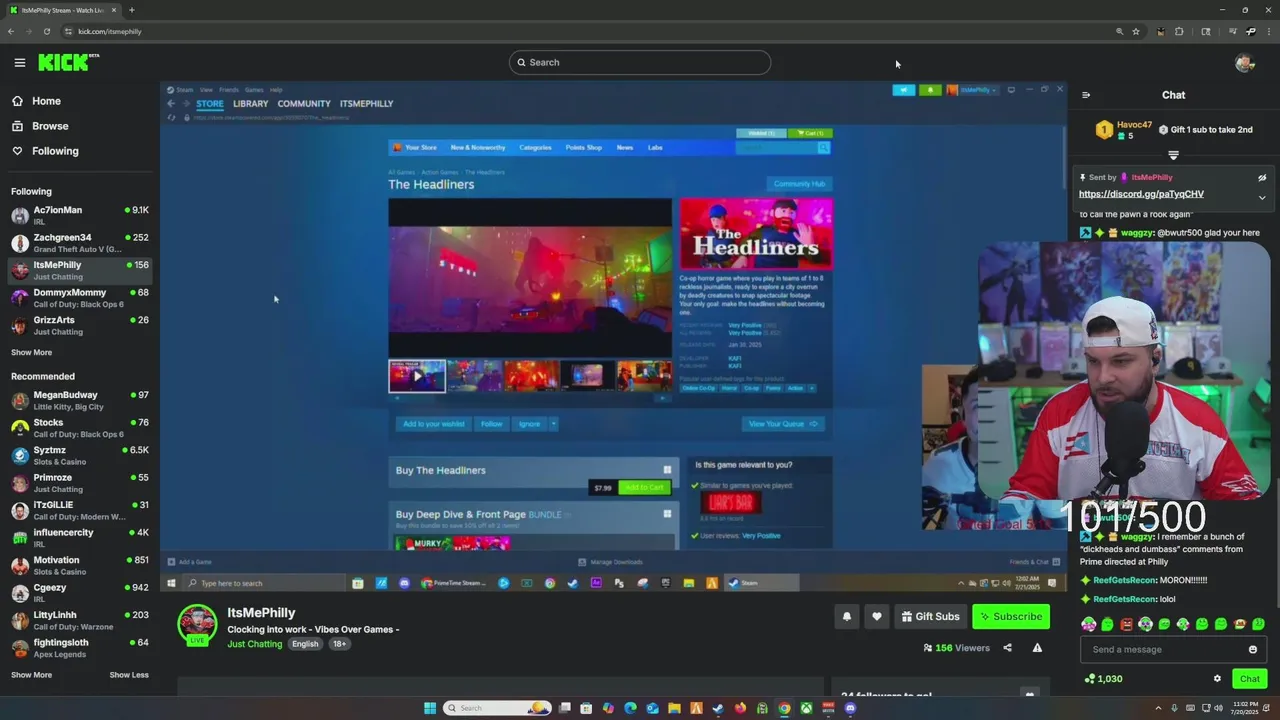Reload the page in the browser toolbar
The width and height of the screenshot is (1280, 720).
[46, 31]
